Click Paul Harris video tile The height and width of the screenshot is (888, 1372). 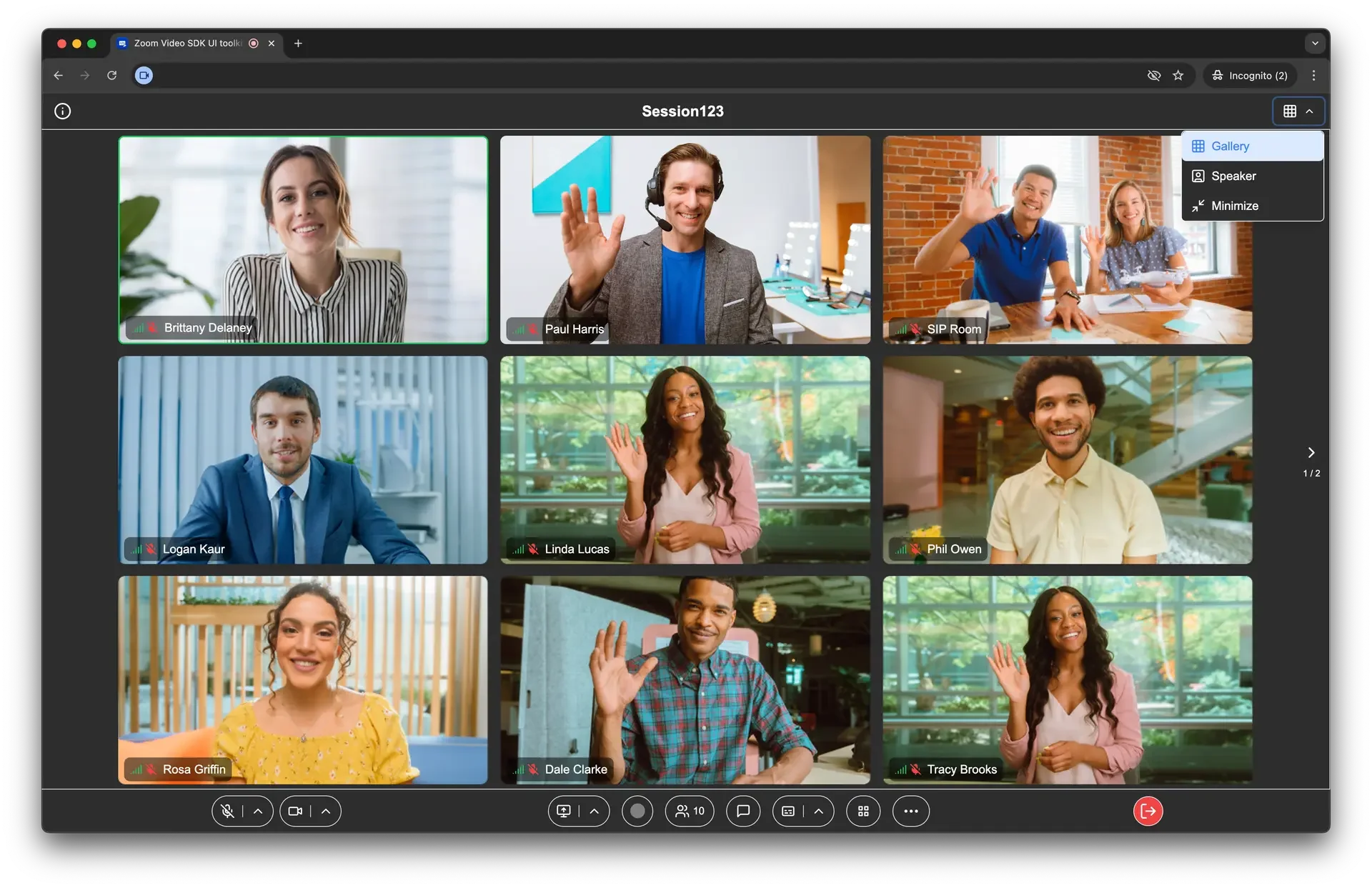coord(685,239)
